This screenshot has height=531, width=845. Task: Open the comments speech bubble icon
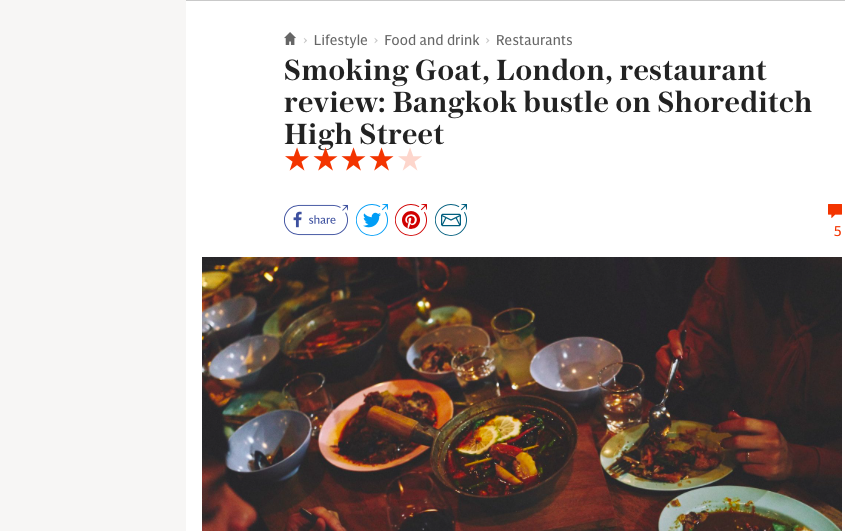(835, 211)
